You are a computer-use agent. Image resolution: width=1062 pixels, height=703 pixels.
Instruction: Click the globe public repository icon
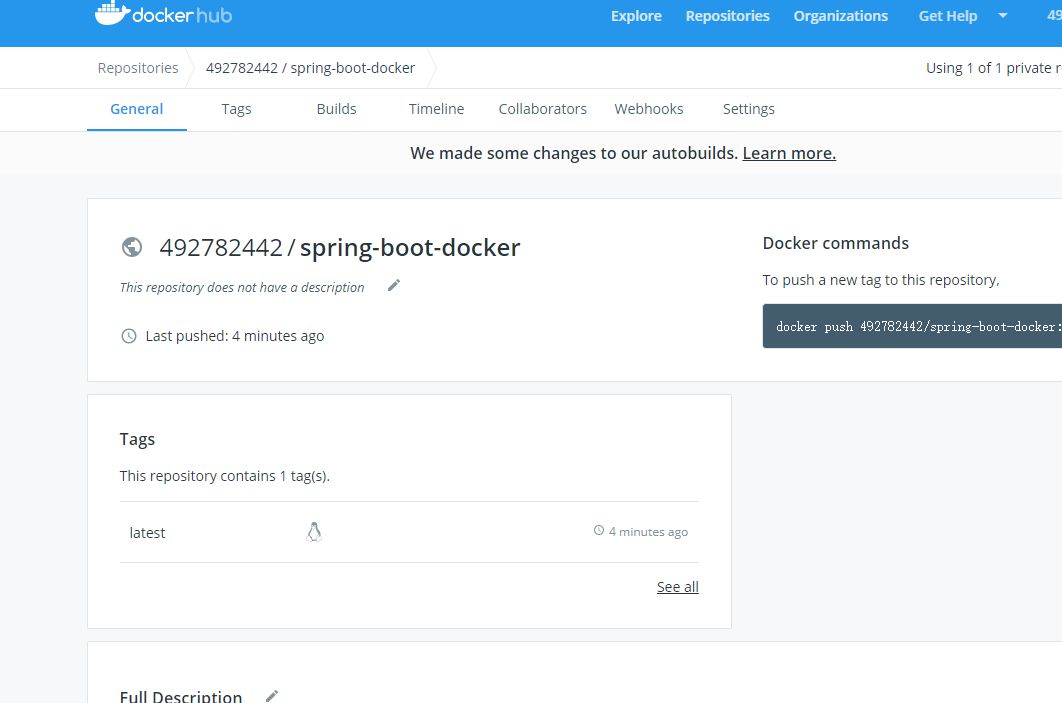point(132,247)
